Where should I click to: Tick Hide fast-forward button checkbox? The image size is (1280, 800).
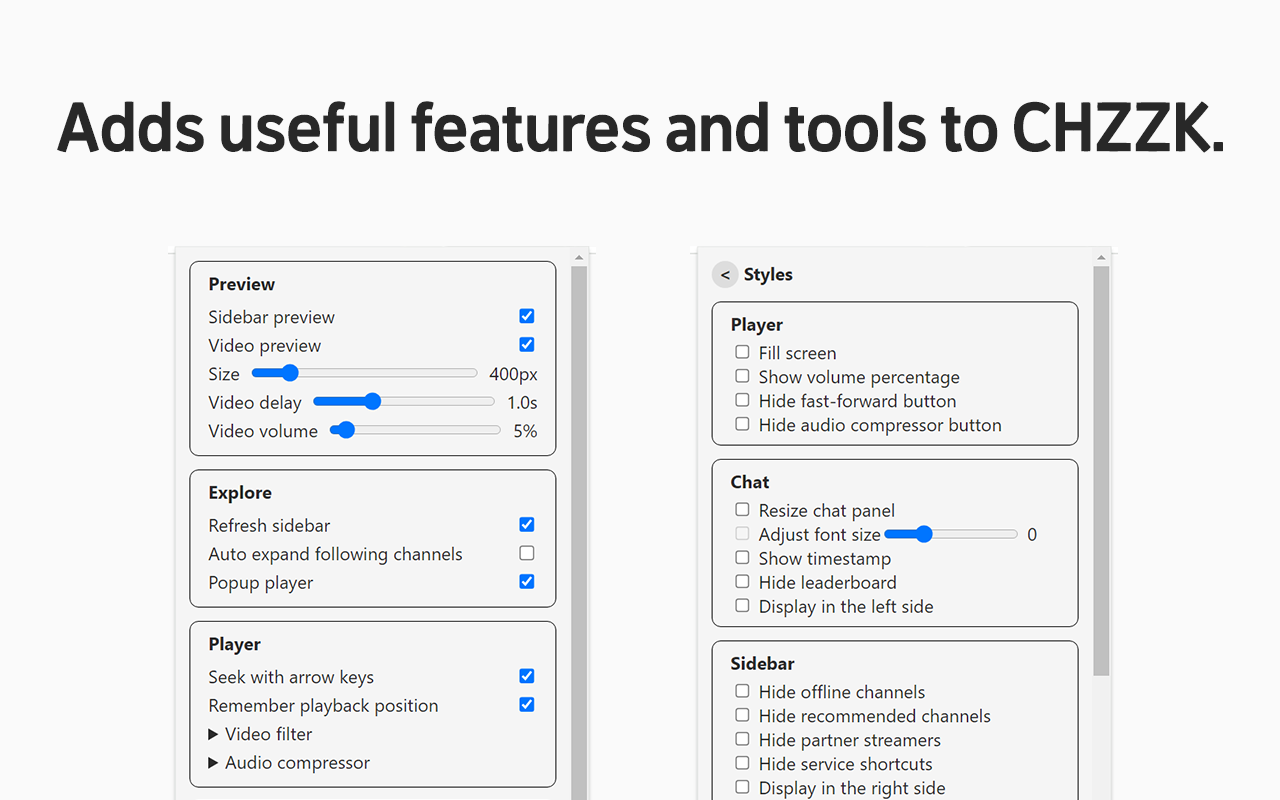point(742,400)
